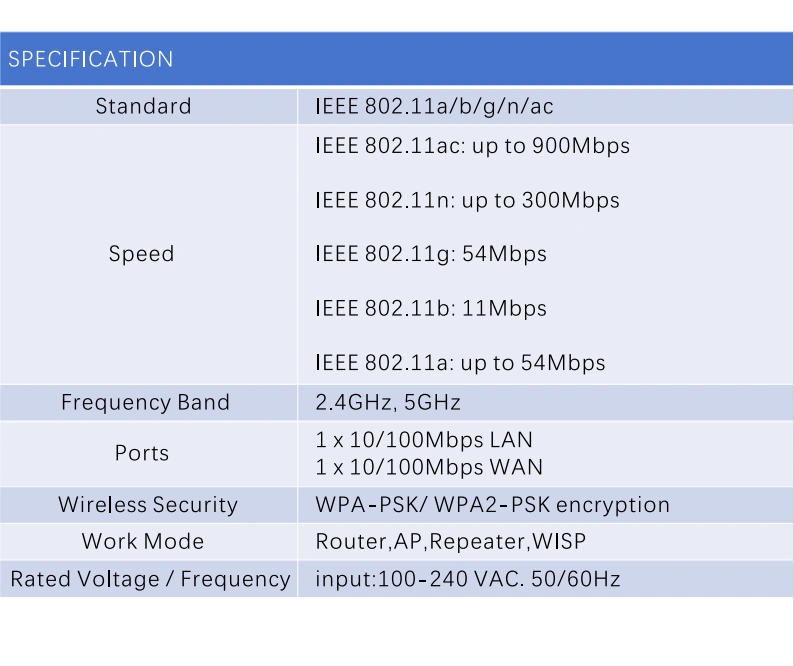This screenshot has height=666, width=794.
Task: Click the 2.4GHz, 5GHz value
Action: click(388, 403)
